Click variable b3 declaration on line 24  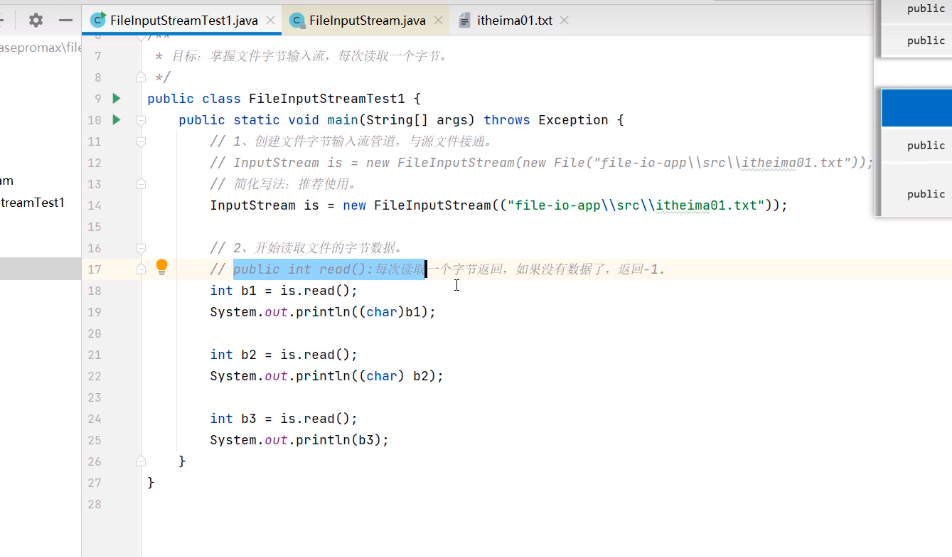[x=249, y=419]
